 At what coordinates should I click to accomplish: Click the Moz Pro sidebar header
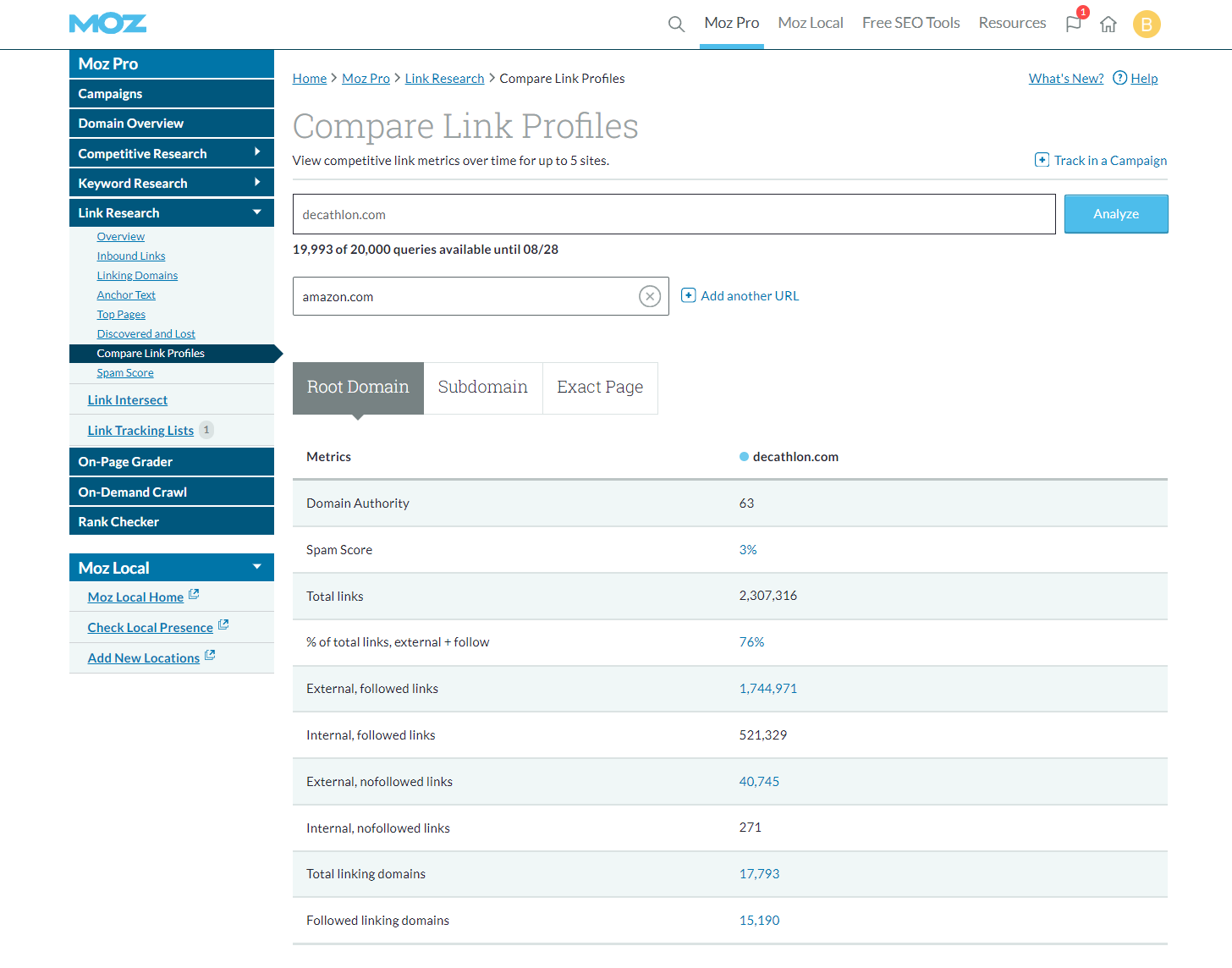pyautogui.click(x=172, y=63)
